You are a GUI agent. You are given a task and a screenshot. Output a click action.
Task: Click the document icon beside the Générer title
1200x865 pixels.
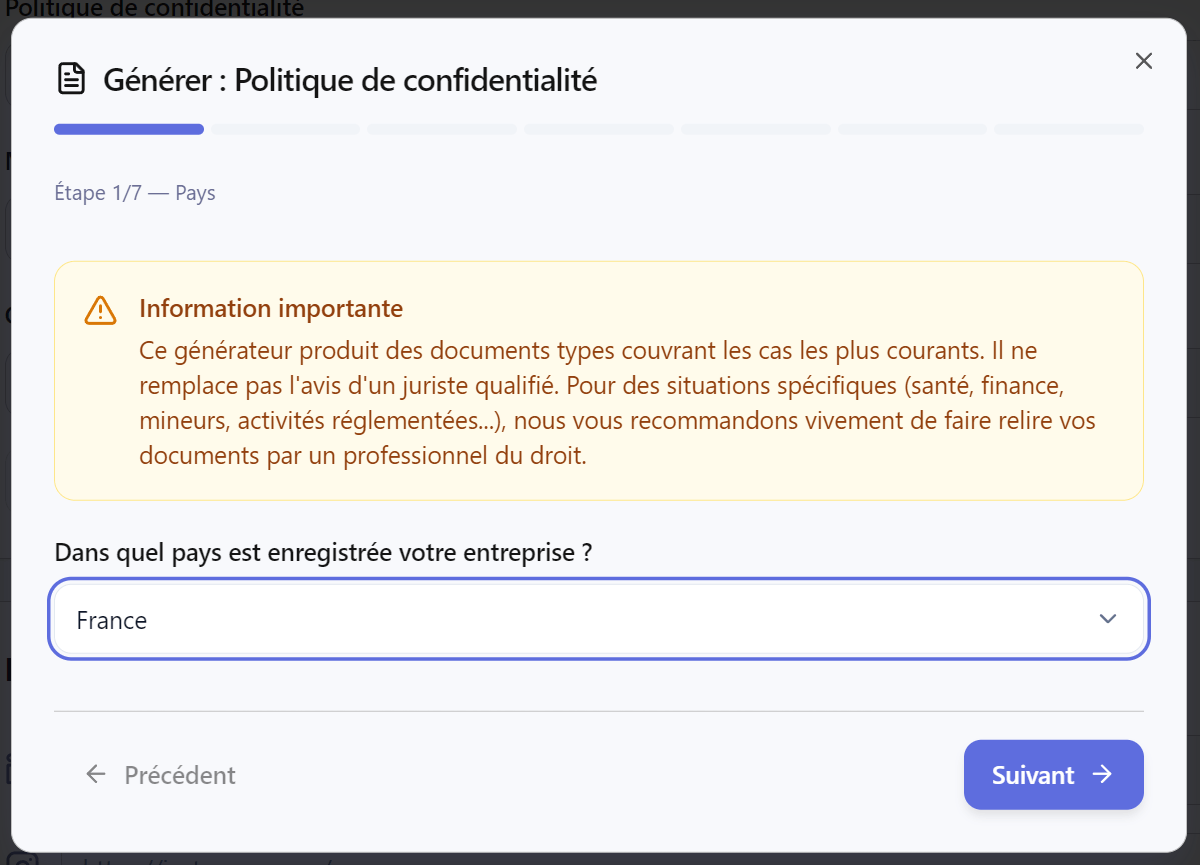(70, 79)
